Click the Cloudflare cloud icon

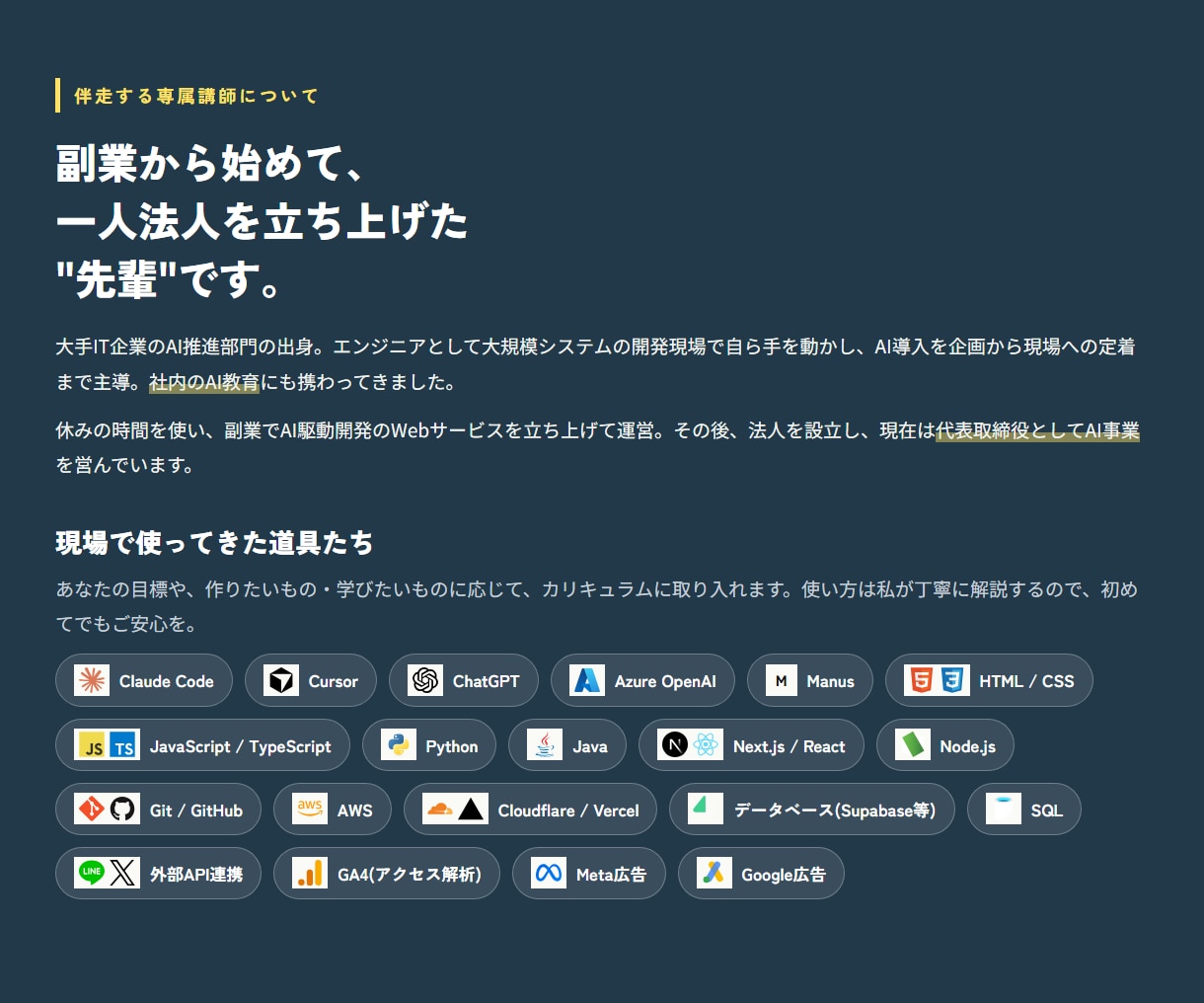click(x=440, y=810)
